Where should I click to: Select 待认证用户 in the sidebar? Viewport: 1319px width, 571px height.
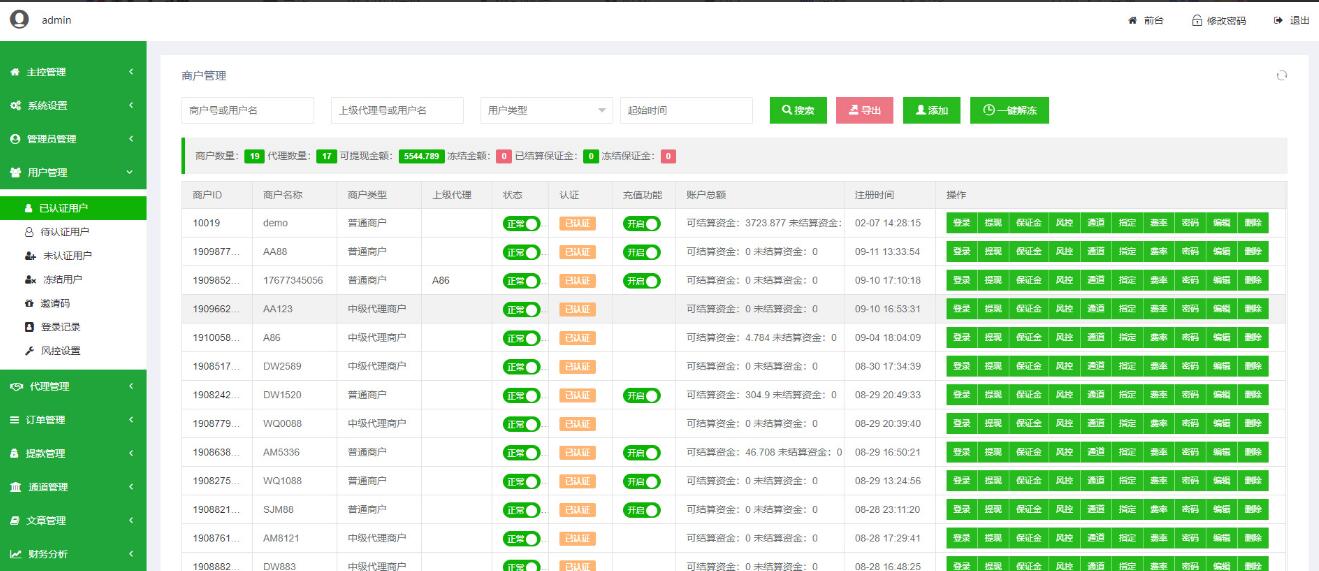click(64, 232)
